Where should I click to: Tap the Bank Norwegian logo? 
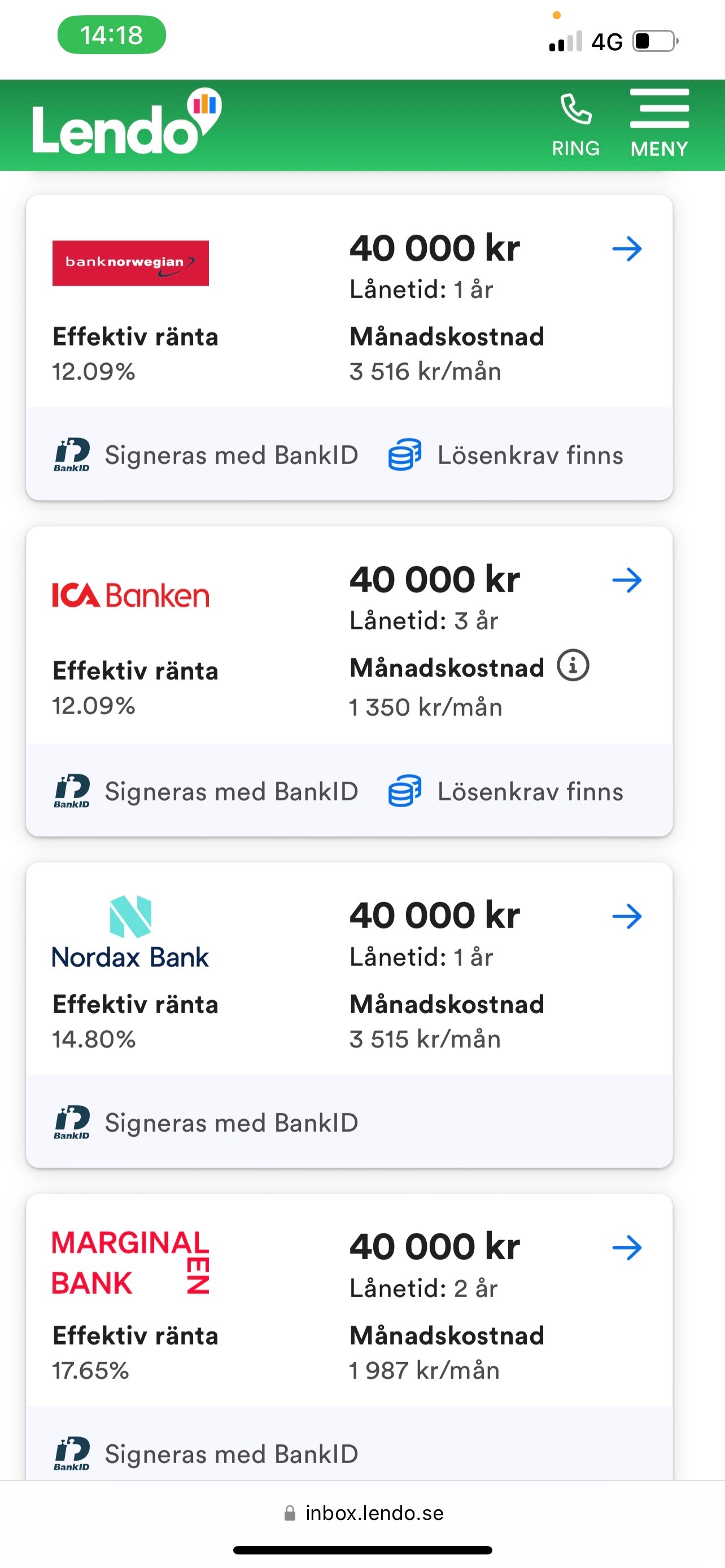[130, 263]
